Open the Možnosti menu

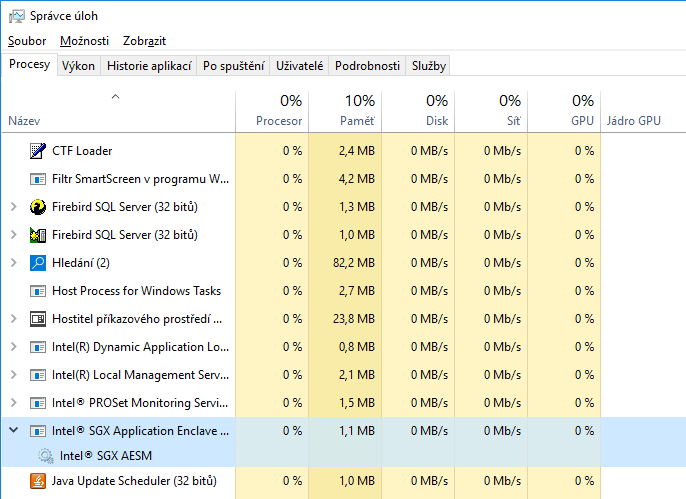click(84, 41)
